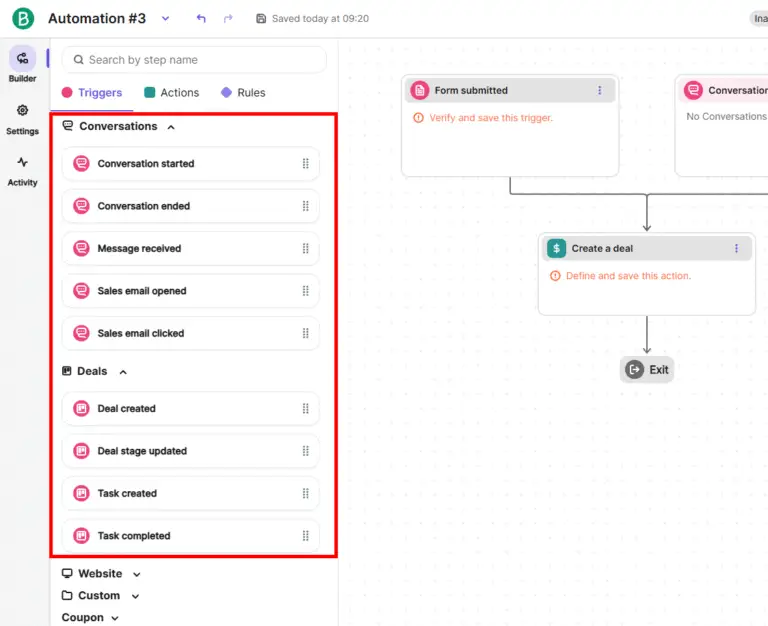The height and width of the screenshot is (626, 768).
Task: Open Automation #3 name dropdown arrow
Action: pos(166,19)
